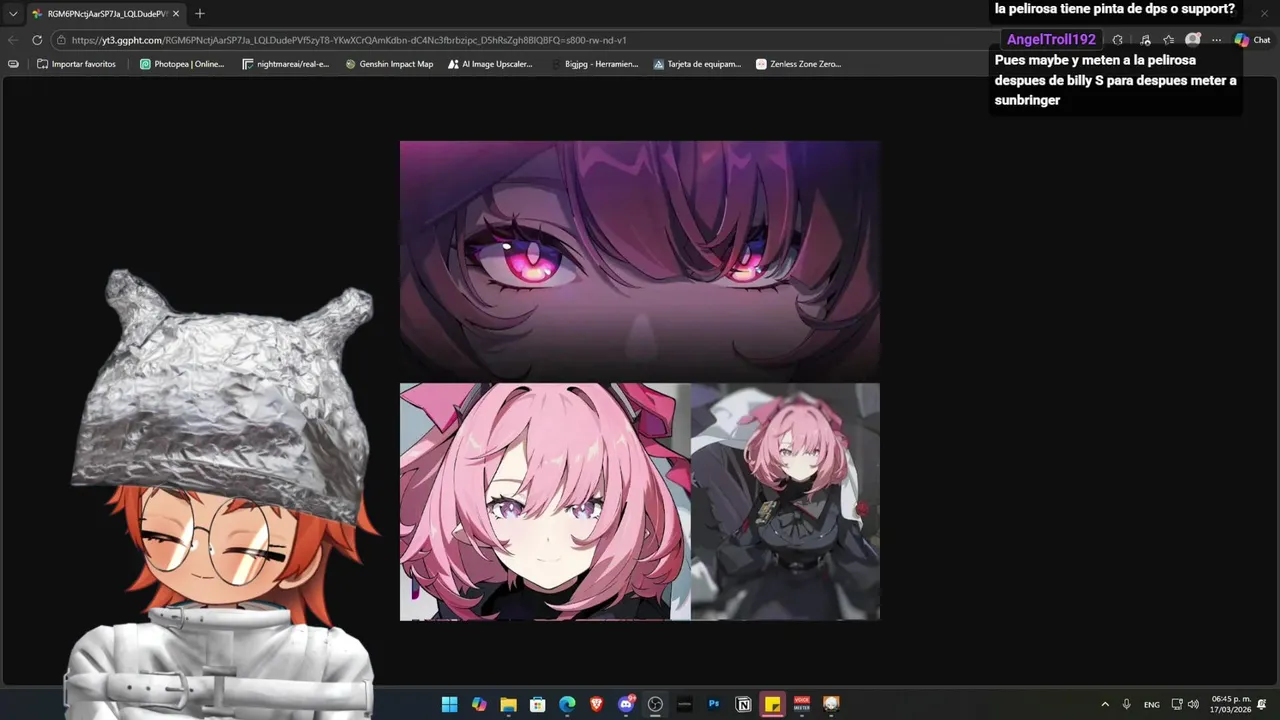Switch to Microsoft Edge in the taskbar
Screen dimensions: 1280x720
coord(567,704)
